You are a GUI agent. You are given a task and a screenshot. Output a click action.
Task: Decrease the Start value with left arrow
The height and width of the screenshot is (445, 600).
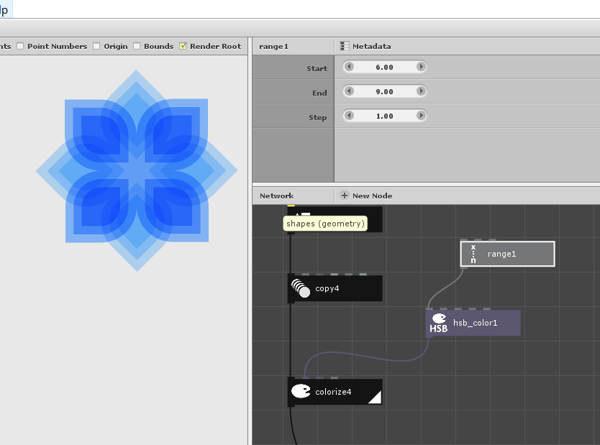click(x=349, y=67)
